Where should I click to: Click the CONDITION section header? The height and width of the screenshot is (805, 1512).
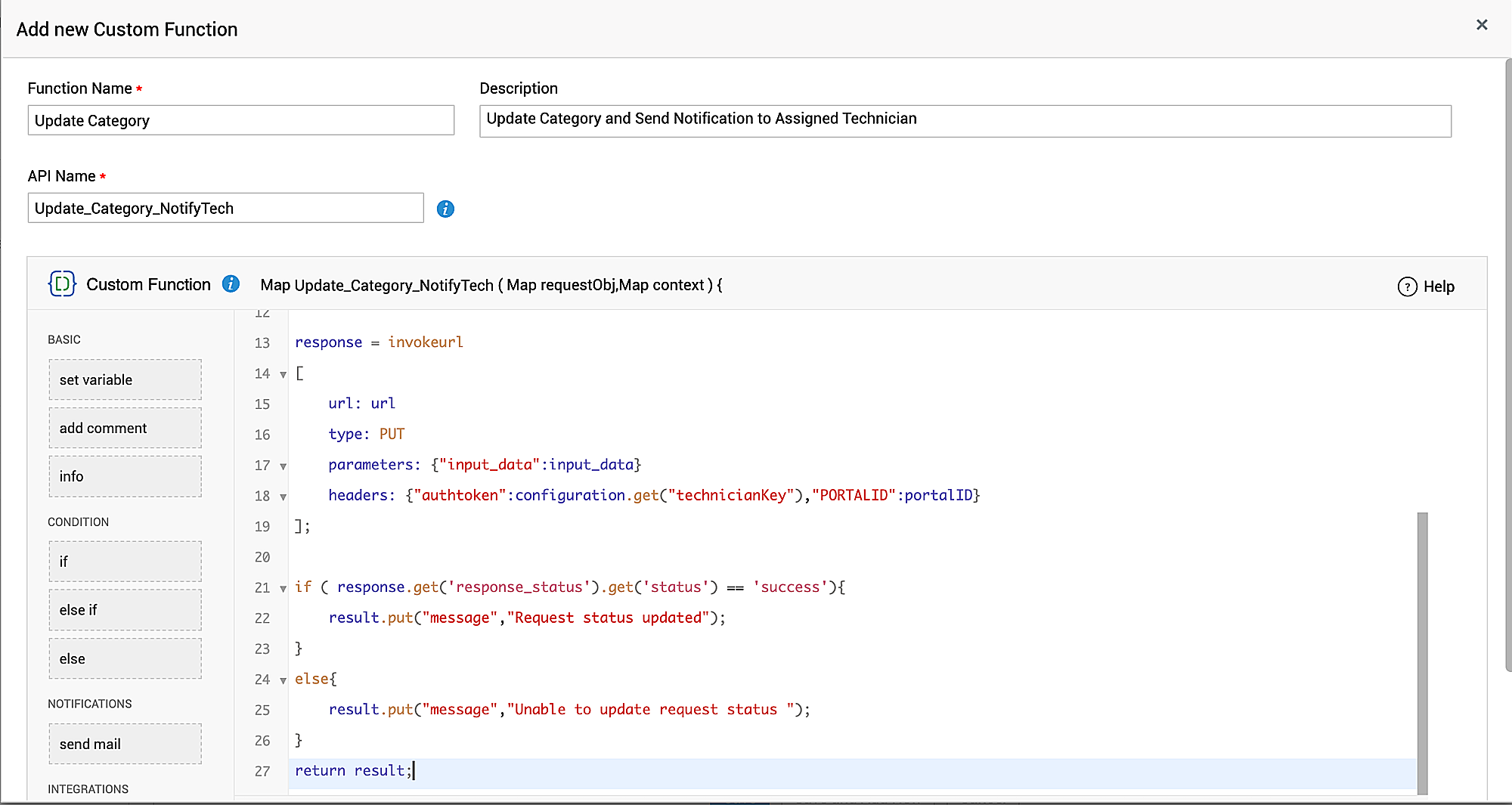pos(78,522)
